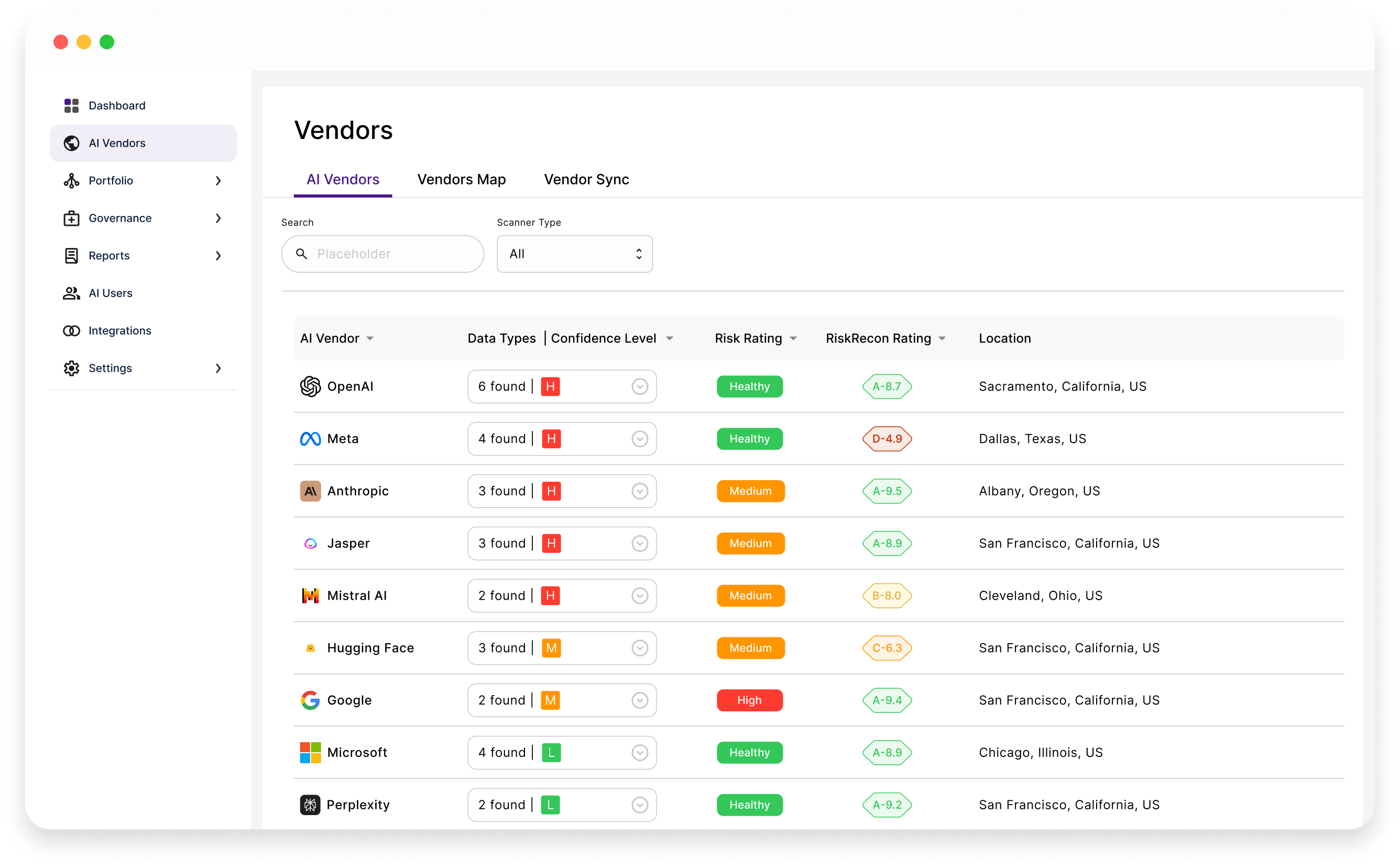Screen dimensions: 1400x867
Task: Open the Jasper vendor name
Action: click(x=348, y=543)
